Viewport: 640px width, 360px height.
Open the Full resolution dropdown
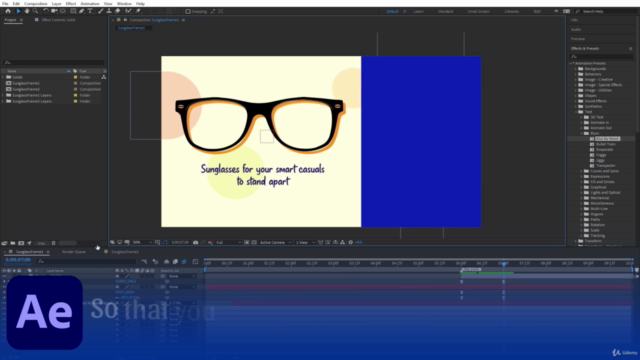228,242
